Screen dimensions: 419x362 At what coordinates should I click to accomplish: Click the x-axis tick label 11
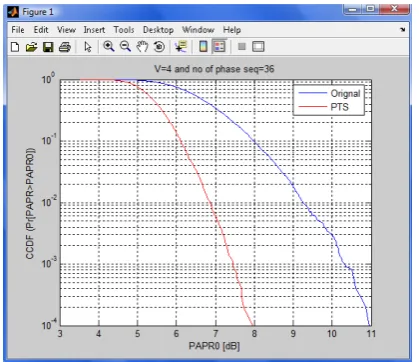tap(370, 334)
